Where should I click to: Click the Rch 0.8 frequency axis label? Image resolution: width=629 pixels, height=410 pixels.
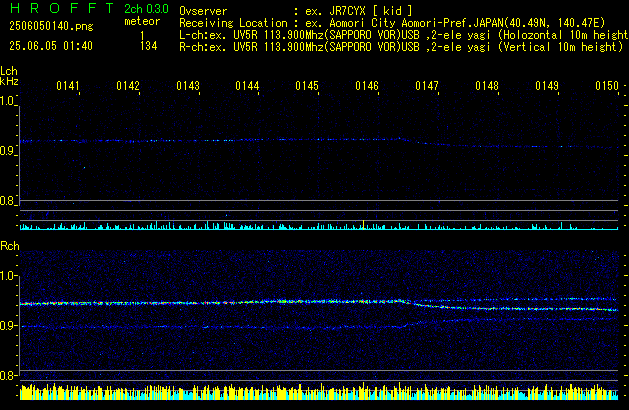tap(7, 375)
